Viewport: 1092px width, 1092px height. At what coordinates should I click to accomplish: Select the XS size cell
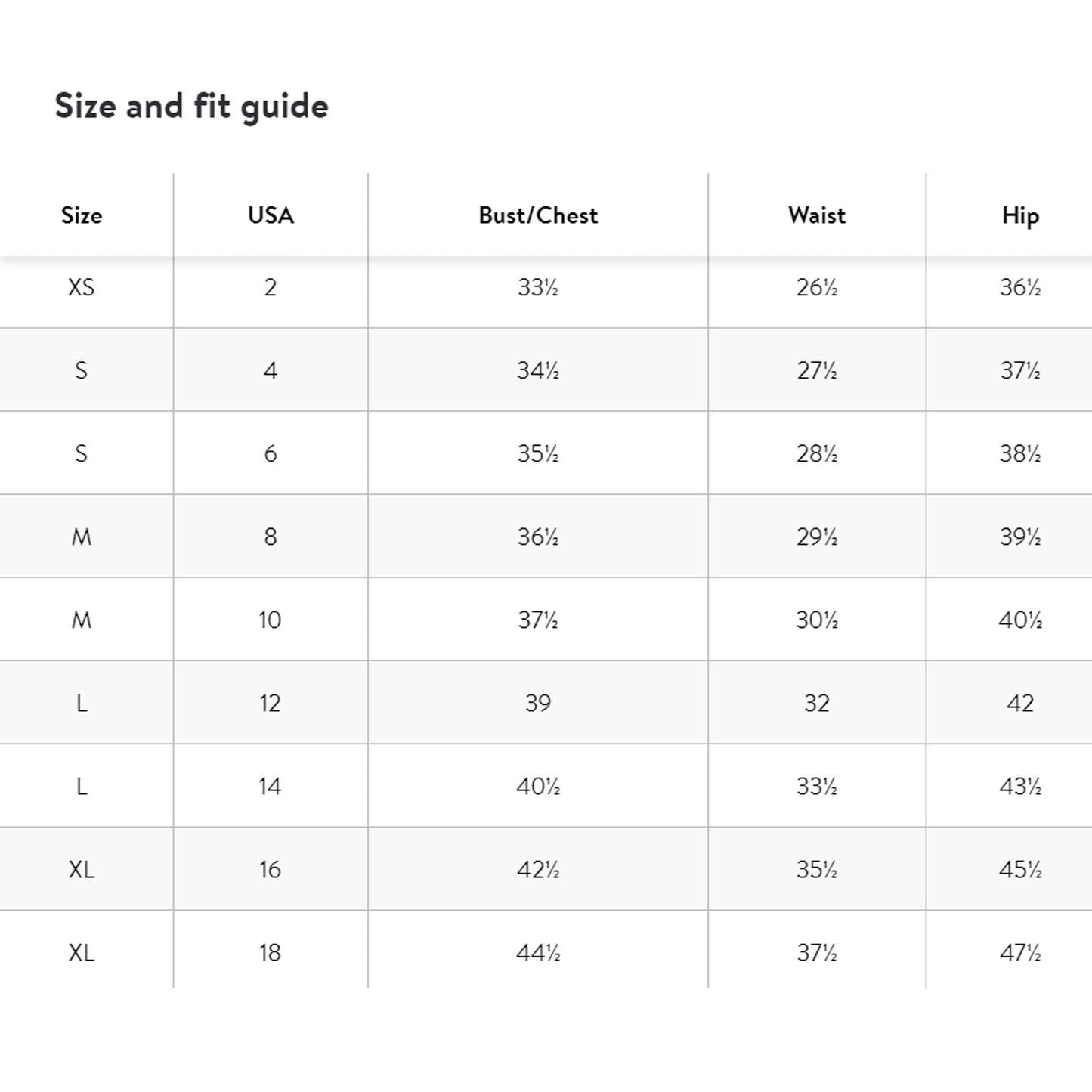coord(82,287)
